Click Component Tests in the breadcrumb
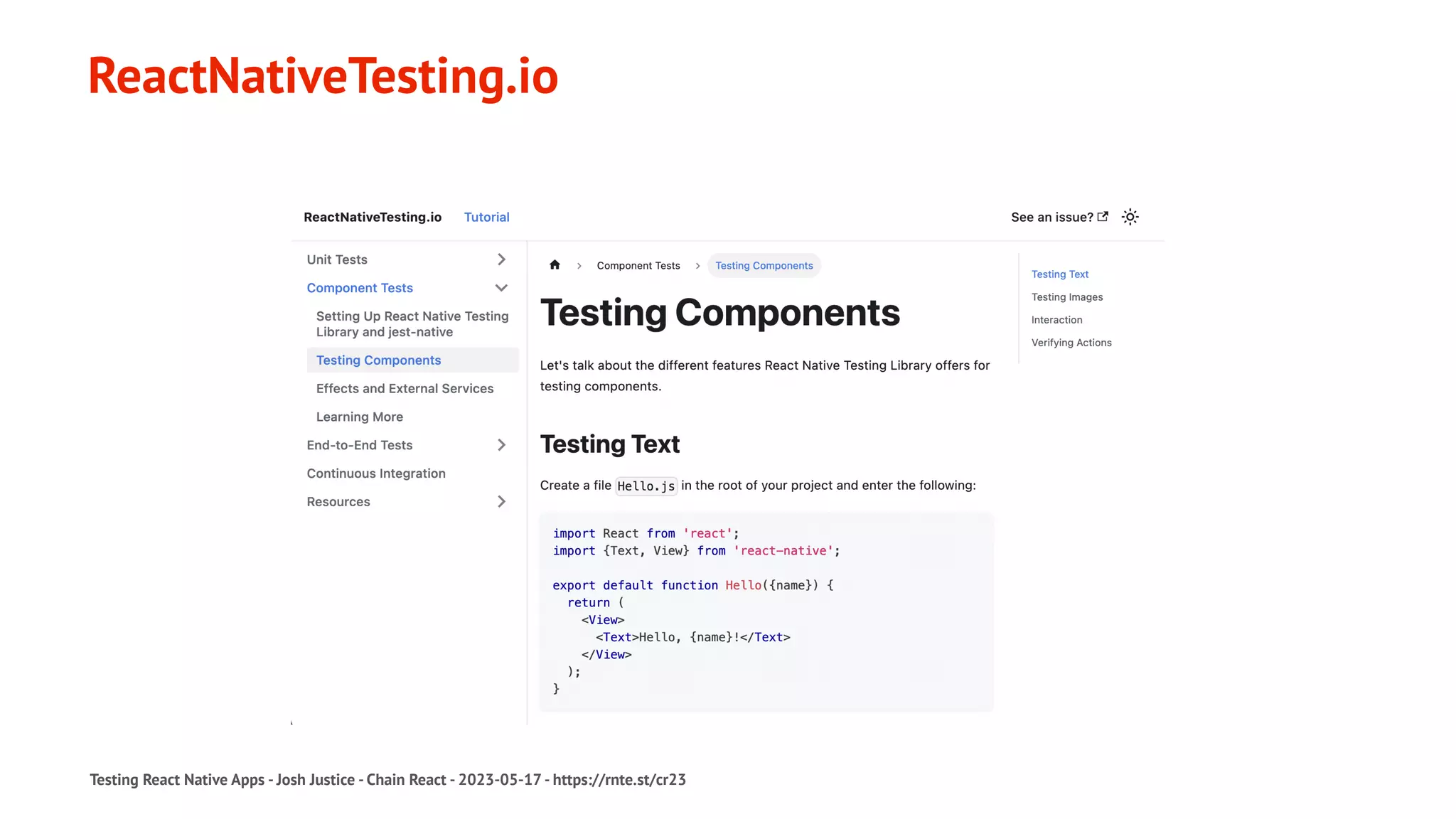 click(x=638, y=266)
